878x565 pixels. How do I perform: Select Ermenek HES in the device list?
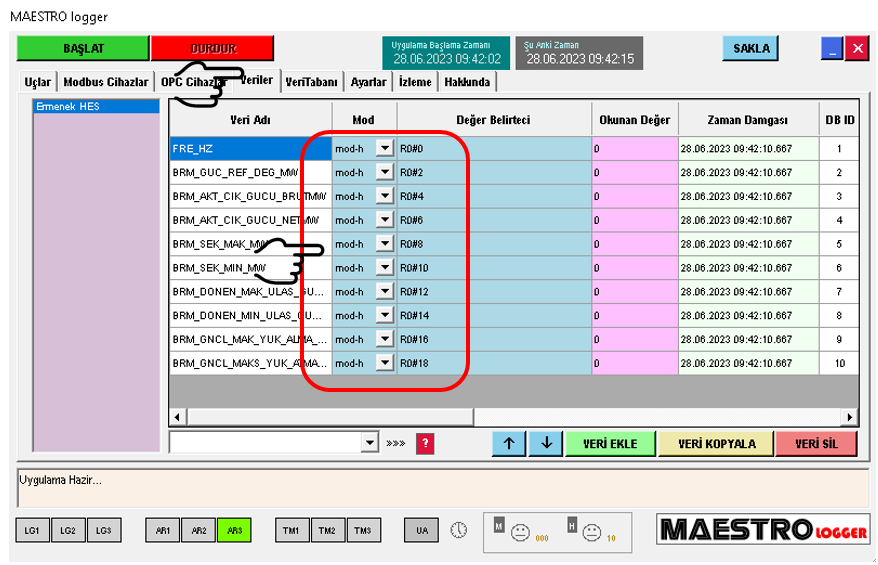point(96,106)
